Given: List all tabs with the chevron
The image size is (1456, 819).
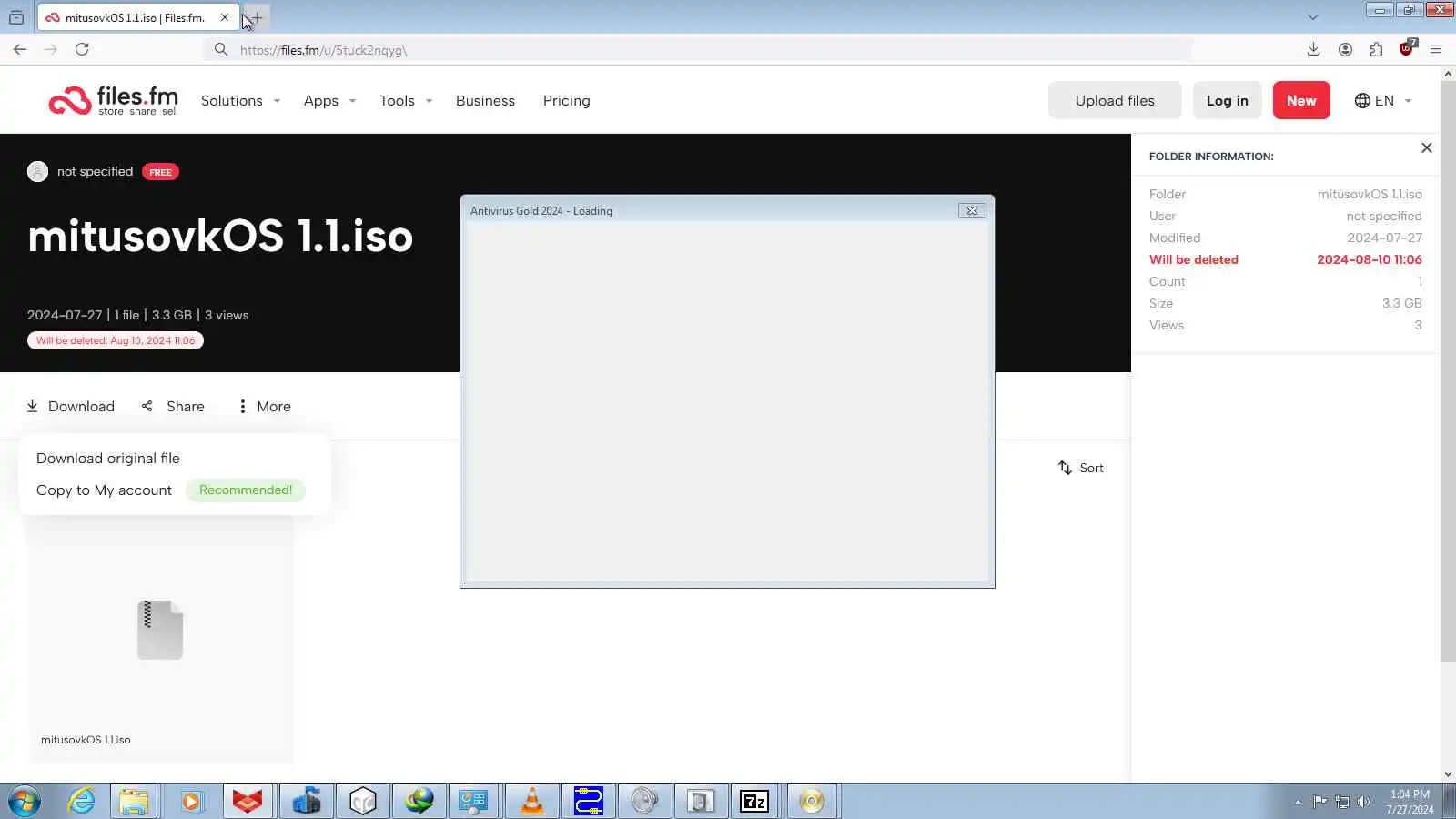Looking at the screenshot, I should click(x=1312, y=17).
